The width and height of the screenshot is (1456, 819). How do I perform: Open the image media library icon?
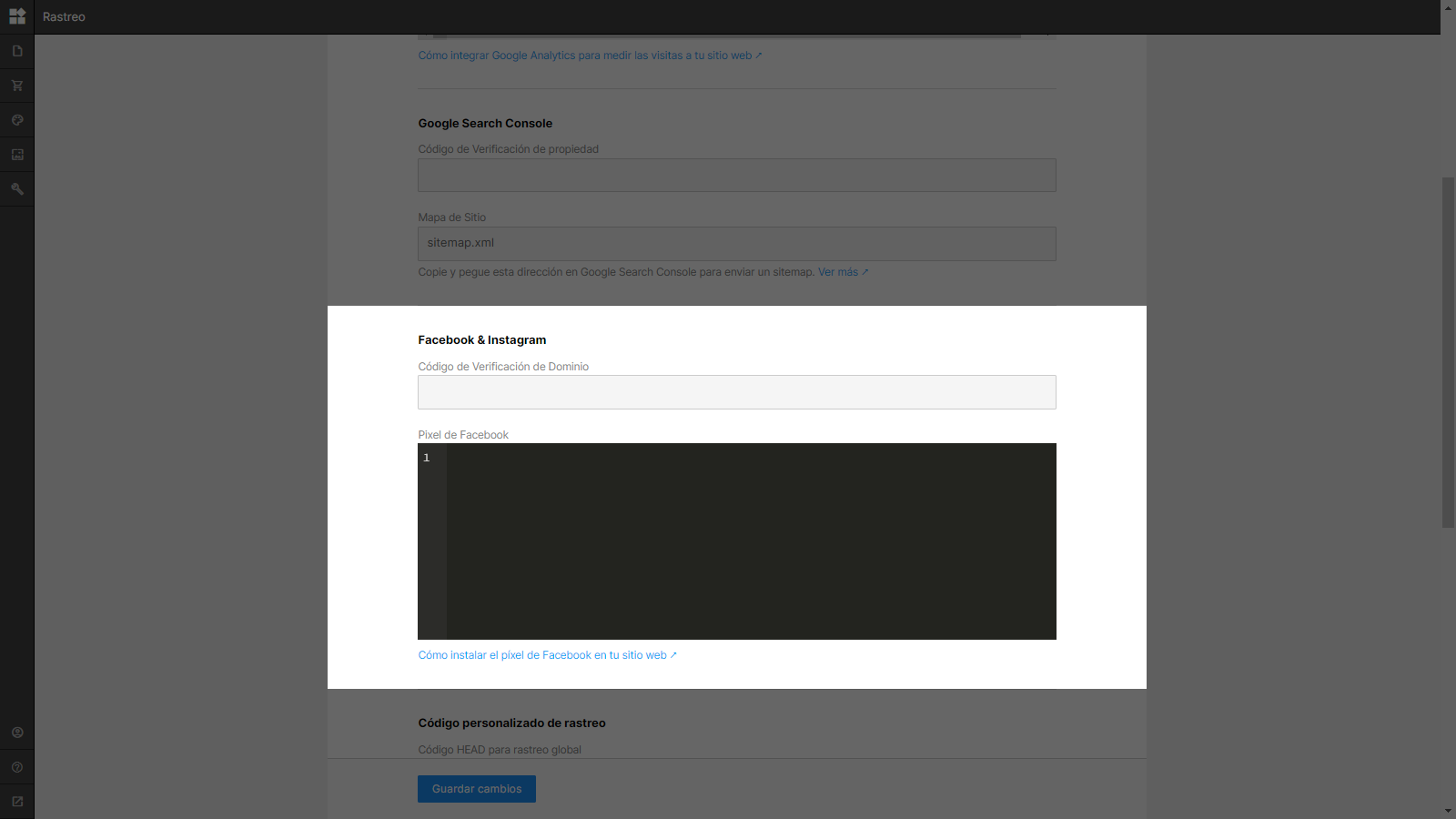17,155
